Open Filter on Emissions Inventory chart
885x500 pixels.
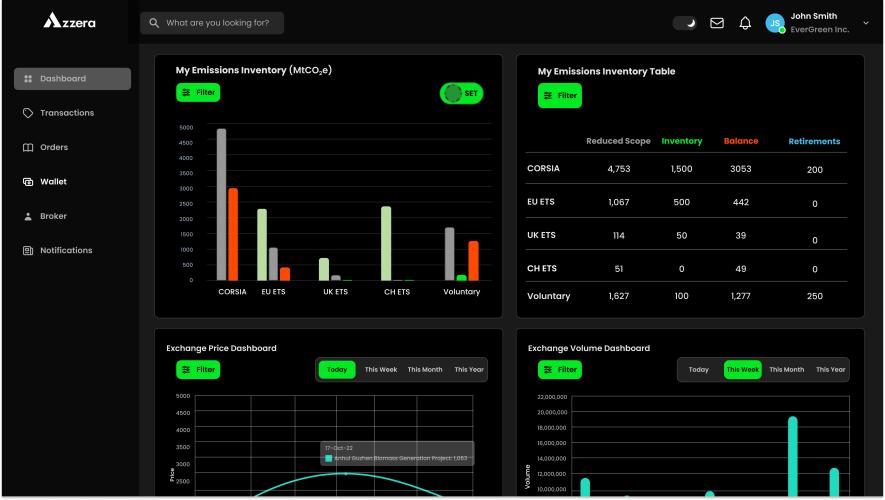tap(198, 92)
